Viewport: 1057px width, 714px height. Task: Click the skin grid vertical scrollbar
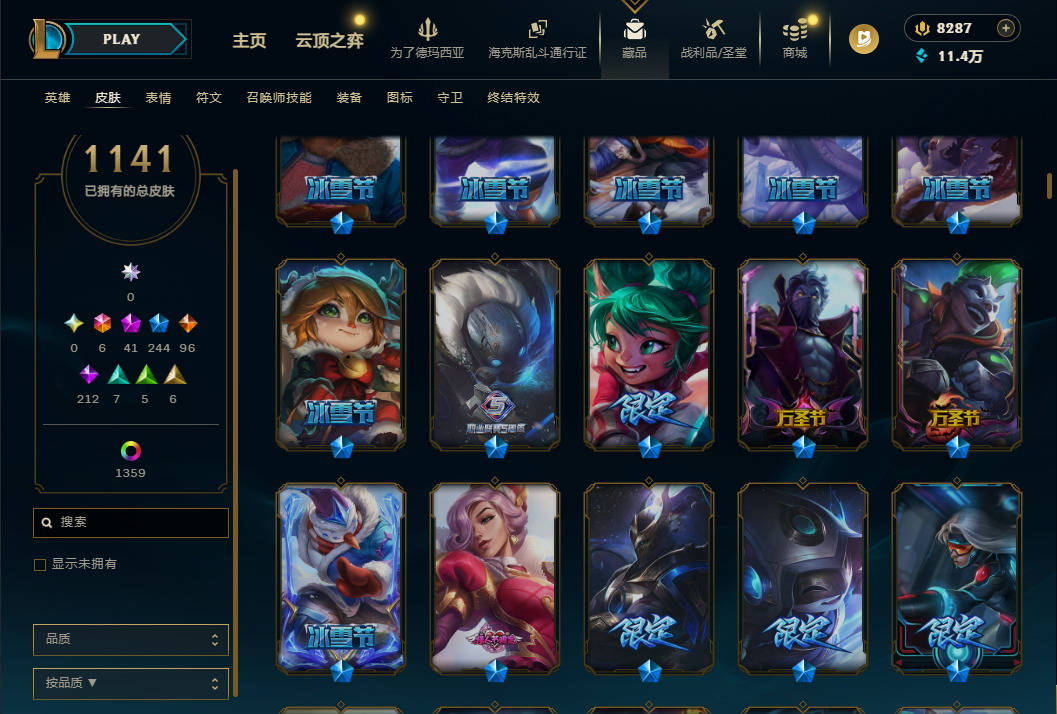[x=1049, y=185]
